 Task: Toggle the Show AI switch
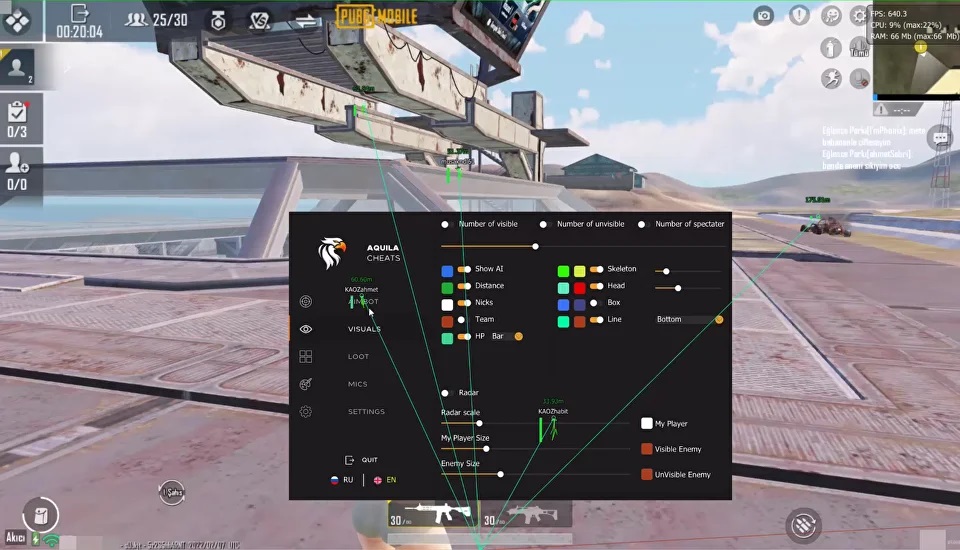click(464, 269)
